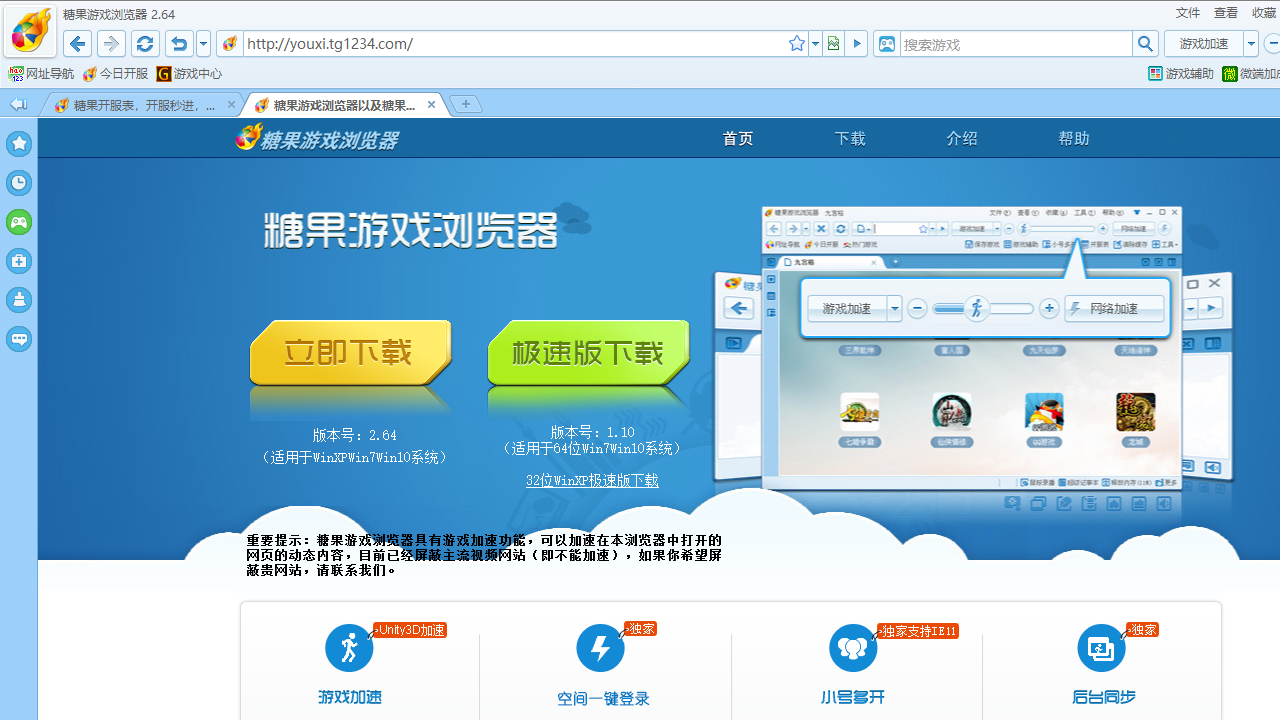
Task: Open 32位WinXP极速版下载 link
Action: click(x=592, y=481)
